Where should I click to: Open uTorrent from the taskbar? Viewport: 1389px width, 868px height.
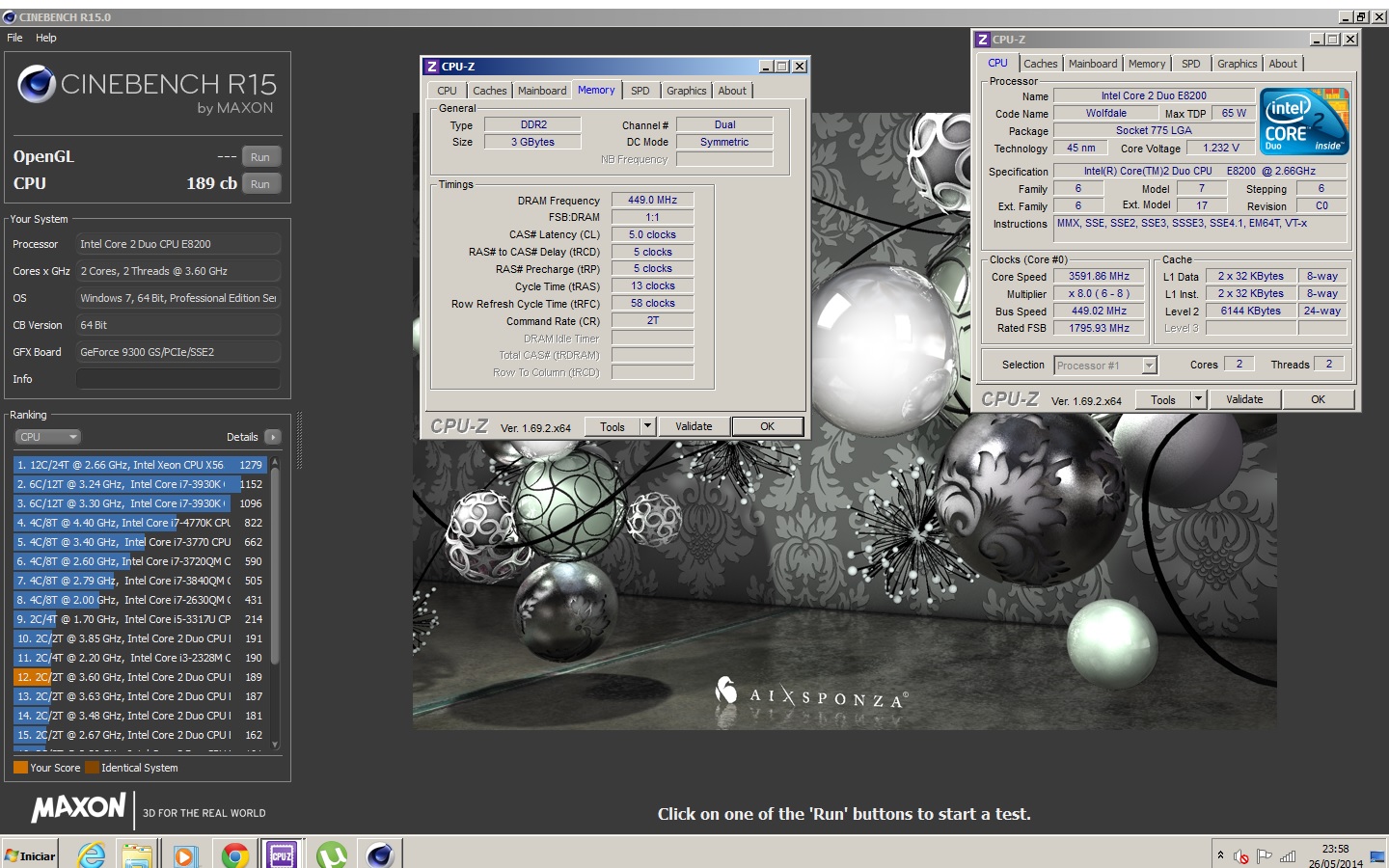click(332, 855)
